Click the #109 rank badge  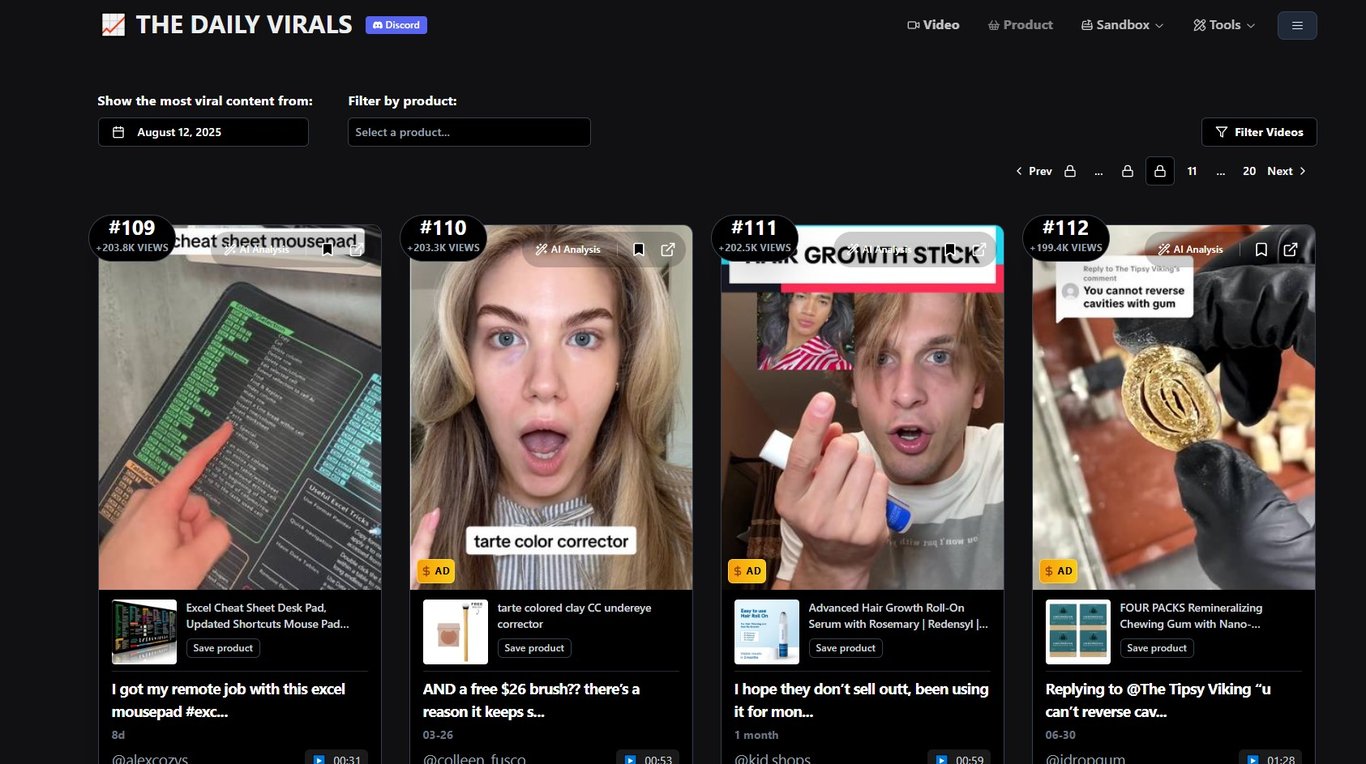132,237
